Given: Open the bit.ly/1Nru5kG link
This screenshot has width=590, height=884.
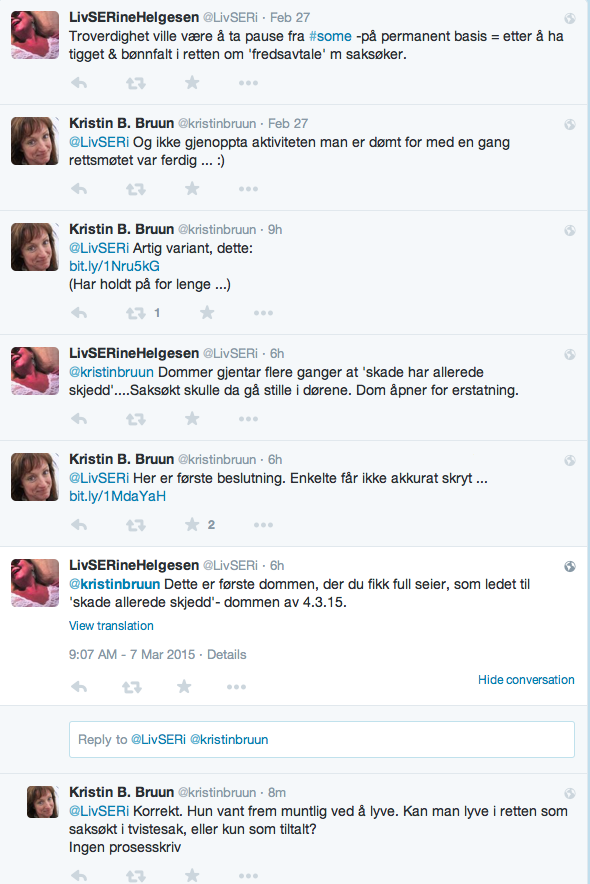Looking at the screenshot, I should (114, 266).
